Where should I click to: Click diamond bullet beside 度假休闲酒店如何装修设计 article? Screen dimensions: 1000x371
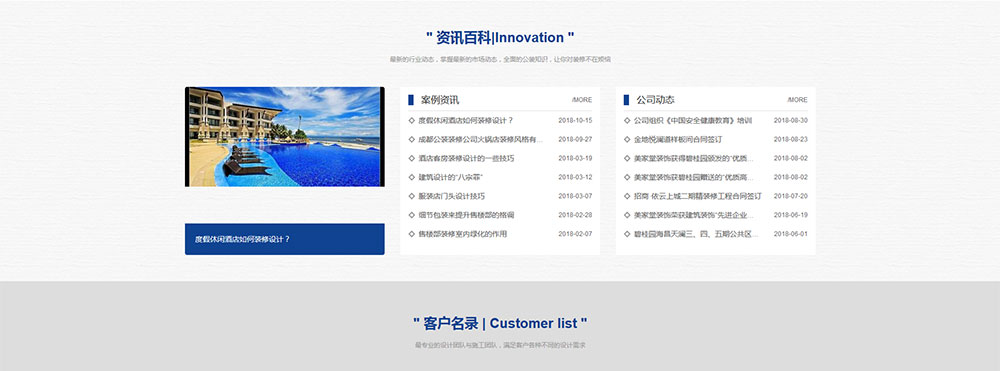coord(412,120)
